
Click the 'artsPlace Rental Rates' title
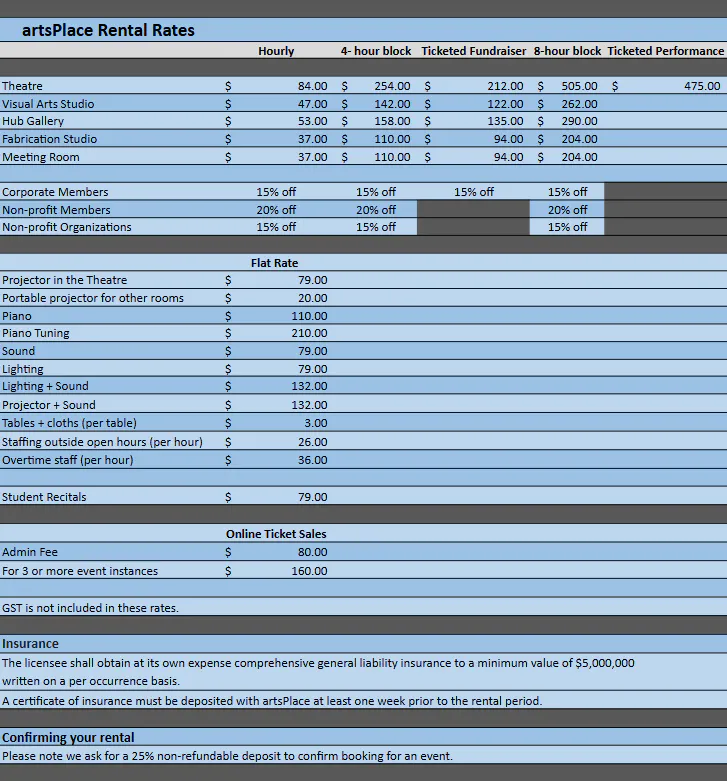pyautogui.click(x=108, y=30)
